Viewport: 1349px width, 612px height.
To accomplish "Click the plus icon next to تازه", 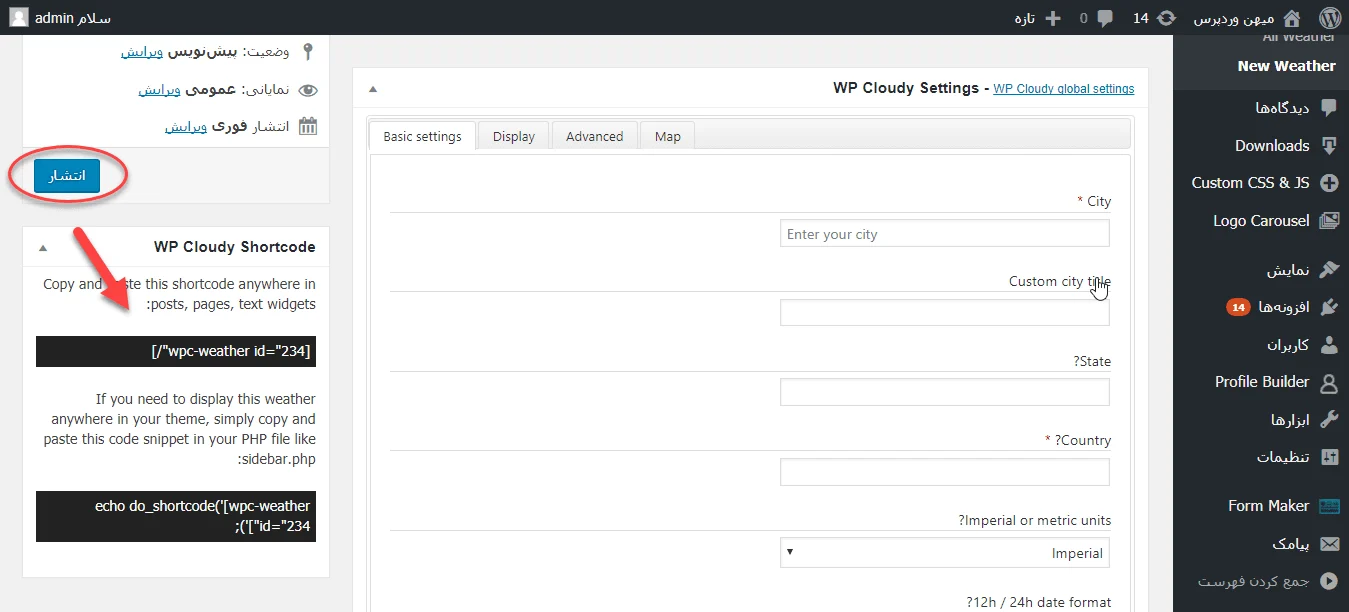I will 1052,18.
